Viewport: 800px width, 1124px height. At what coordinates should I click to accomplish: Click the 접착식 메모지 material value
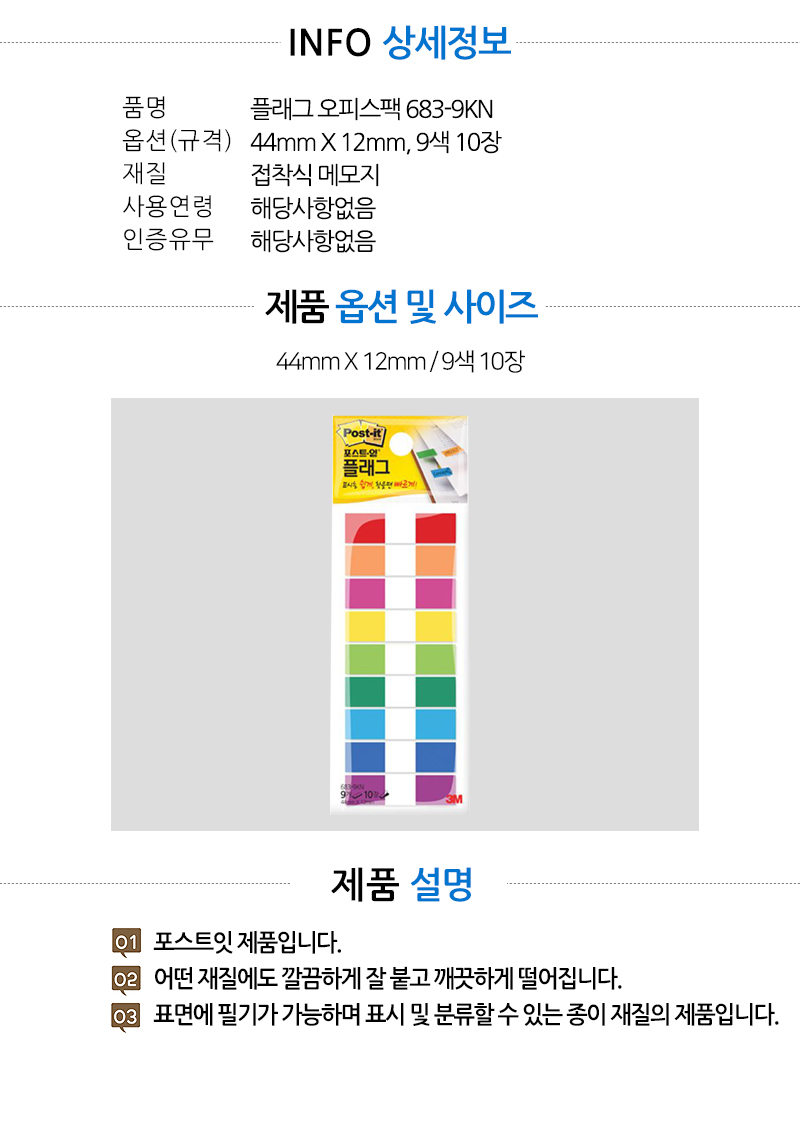click(x=315, y=175)
